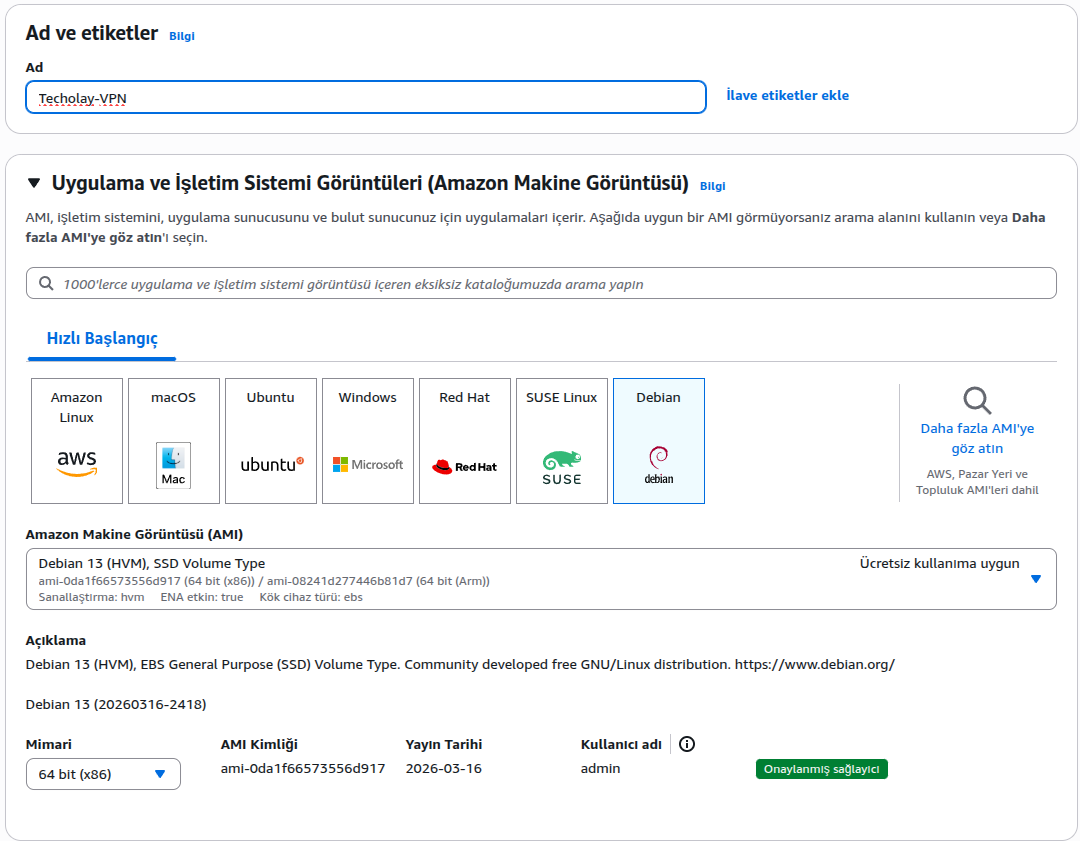The image size is (1080, 841).
Task: Open Bilgi link next to Ad ve etiketler
Action: coord(182,36)
